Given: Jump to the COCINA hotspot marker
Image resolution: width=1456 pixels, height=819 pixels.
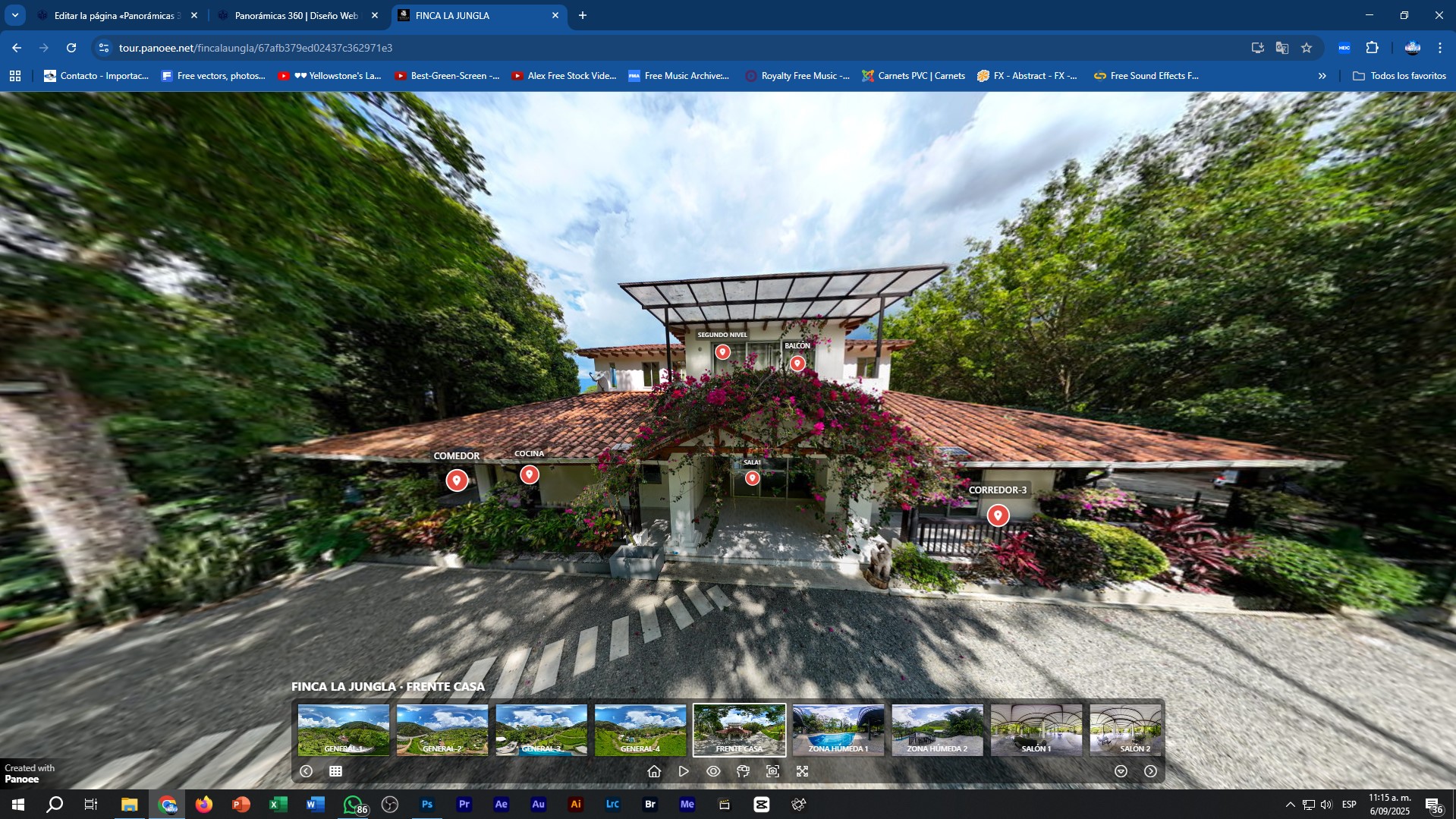Looking at the screenshot, I should (529, 475).
